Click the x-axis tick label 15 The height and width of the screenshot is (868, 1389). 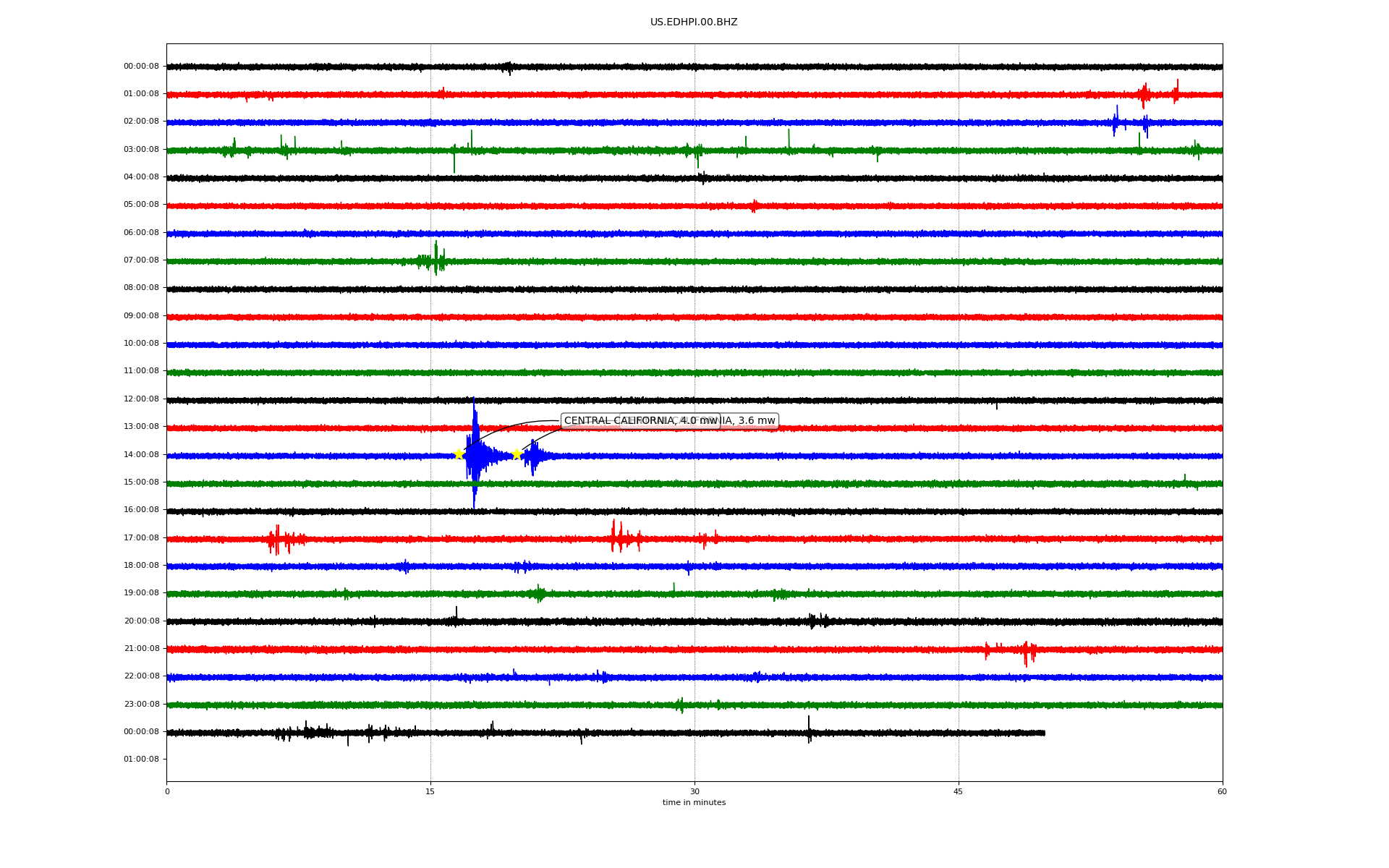click(x=430, y=791)
